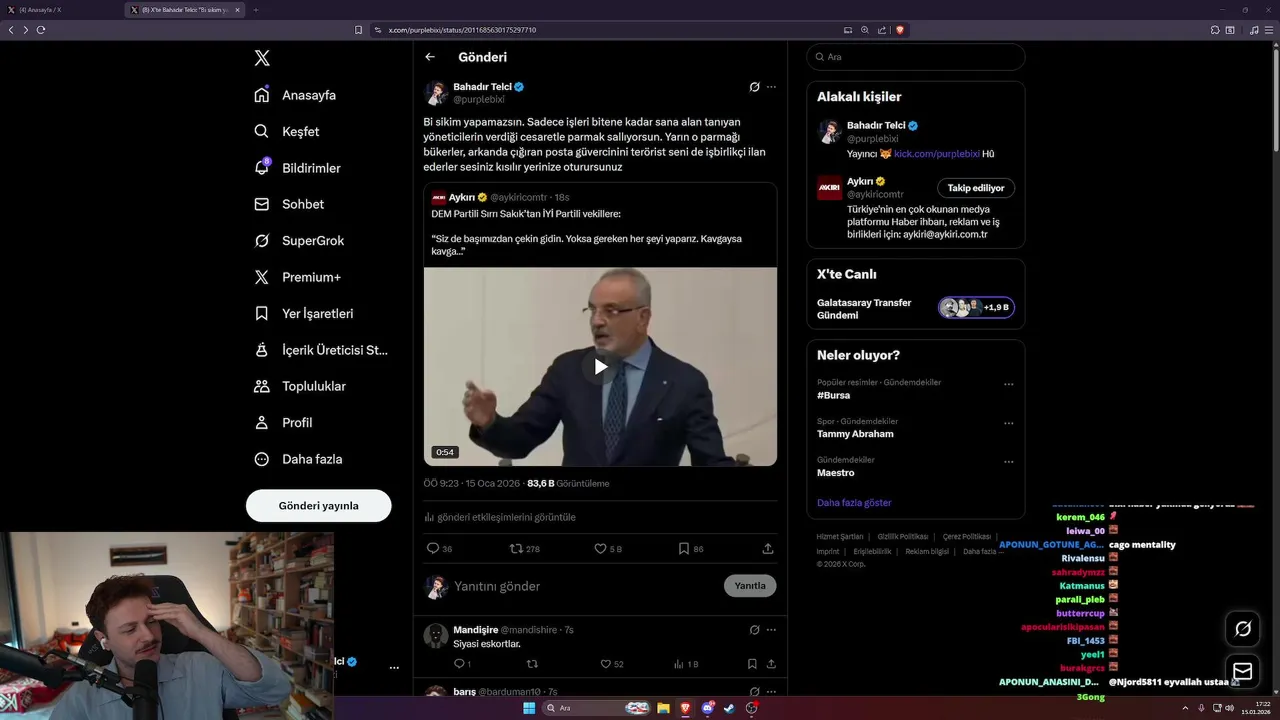Bookmark Mandişire's reply
Screen dimensions: 1280x720
[x=752, y=664]
